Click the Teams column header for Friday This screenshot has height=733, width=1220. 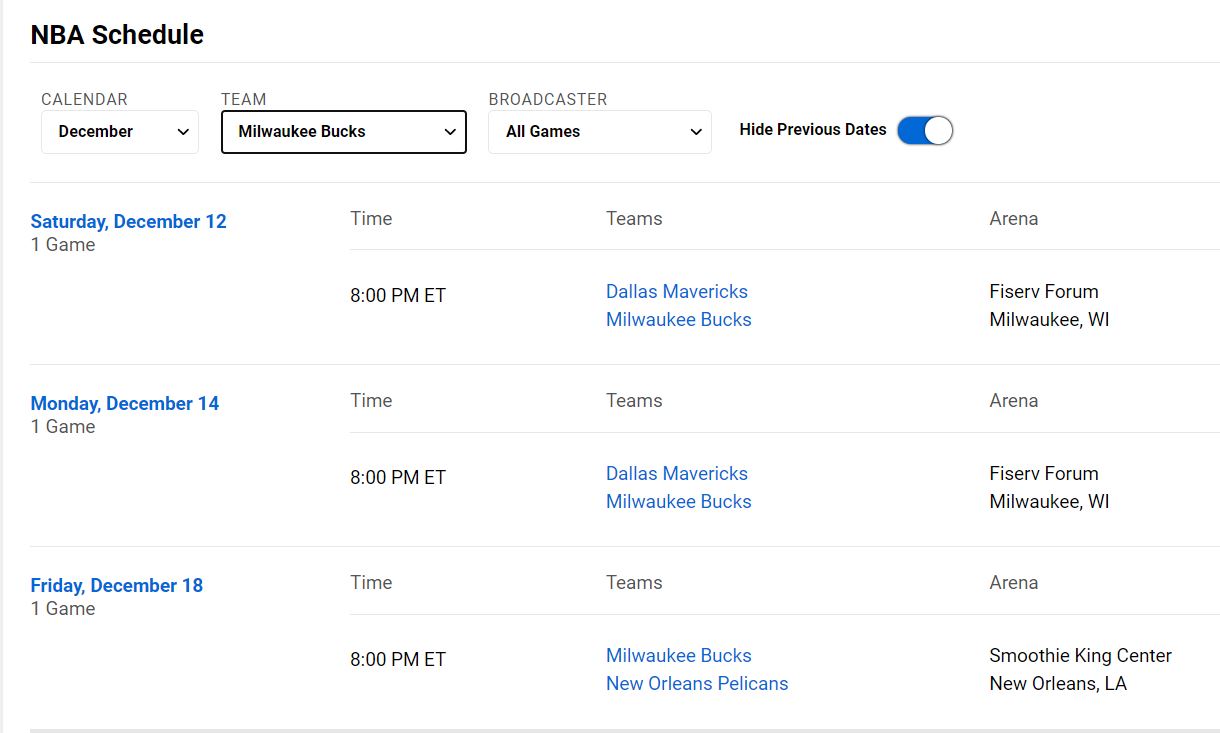coord(634,583)
